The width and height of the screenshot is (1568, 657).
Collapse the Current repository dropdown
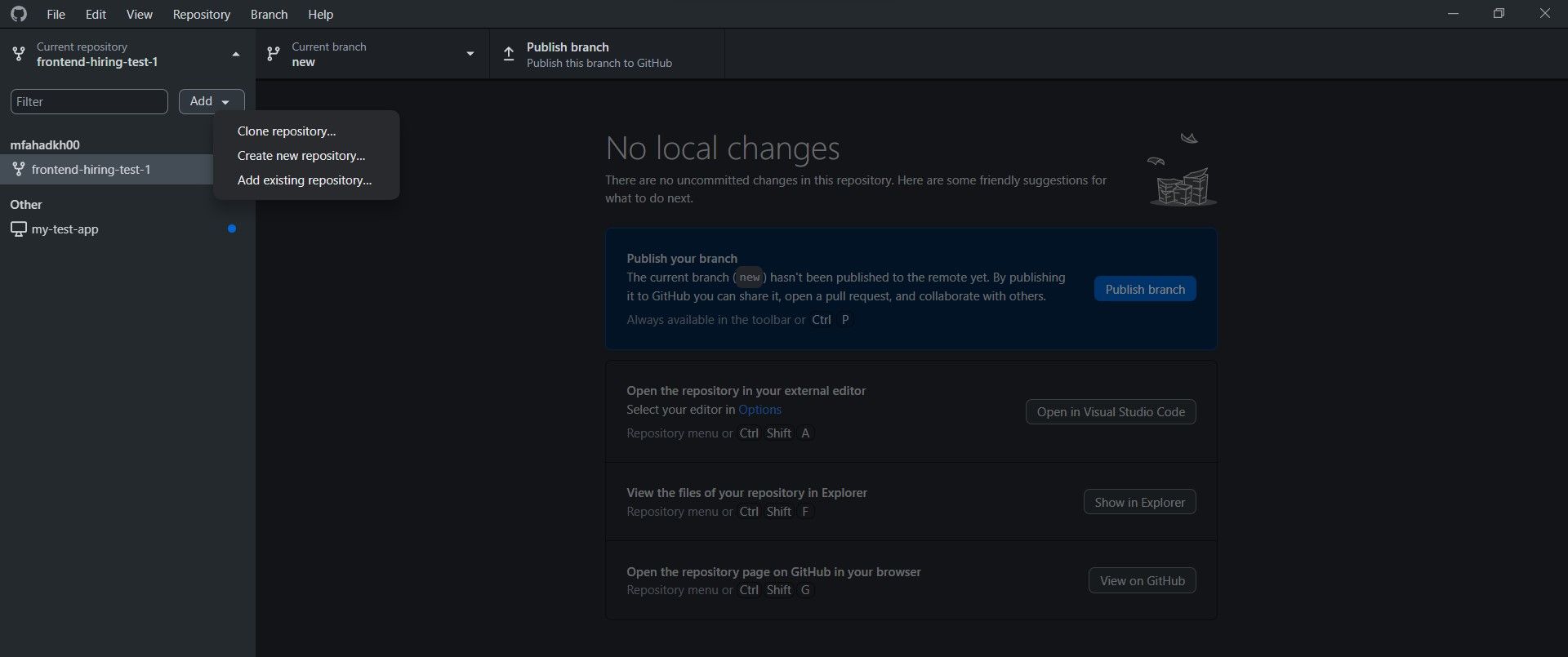pyautogui.click(x=236, y=54)
